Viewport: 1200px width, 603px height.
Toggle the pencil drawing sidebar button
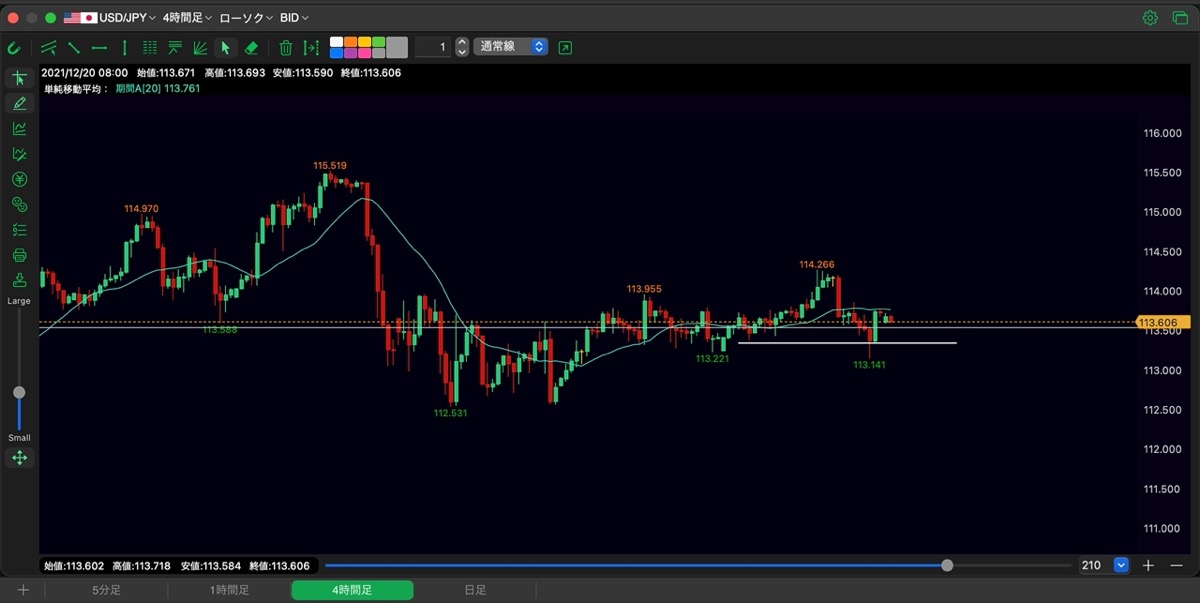click(19, 103)
